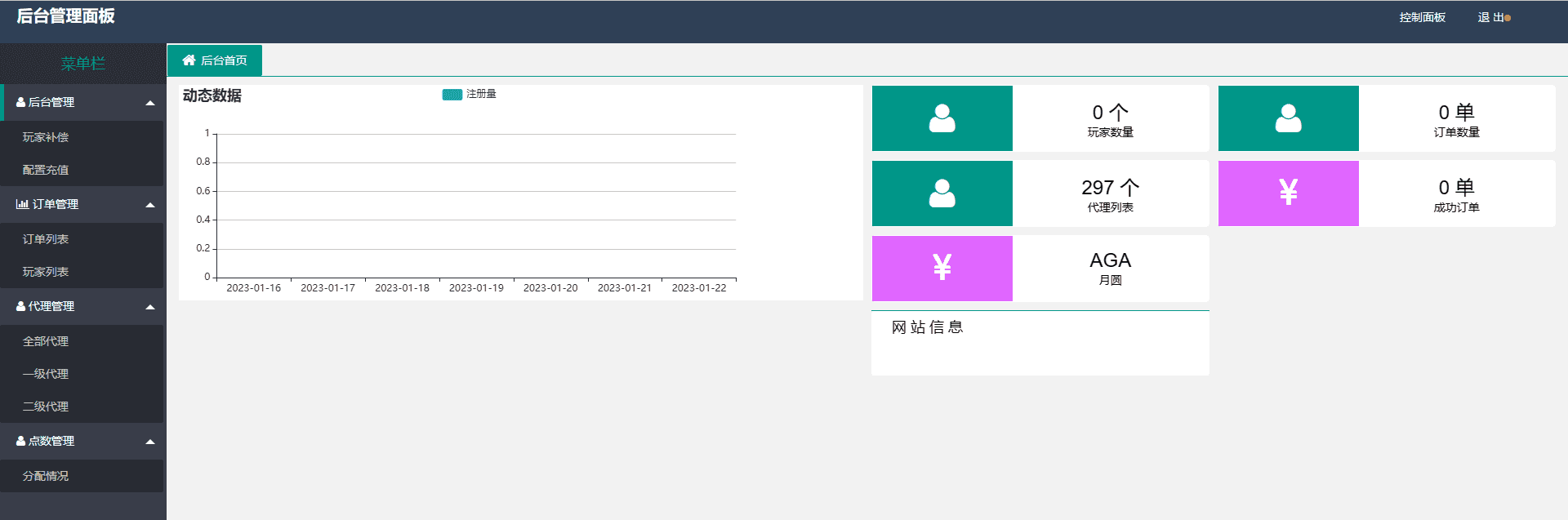Click the 2023-01-17 axis label
The height and width of the screenshot is (520, 1568).
[327, 288]
